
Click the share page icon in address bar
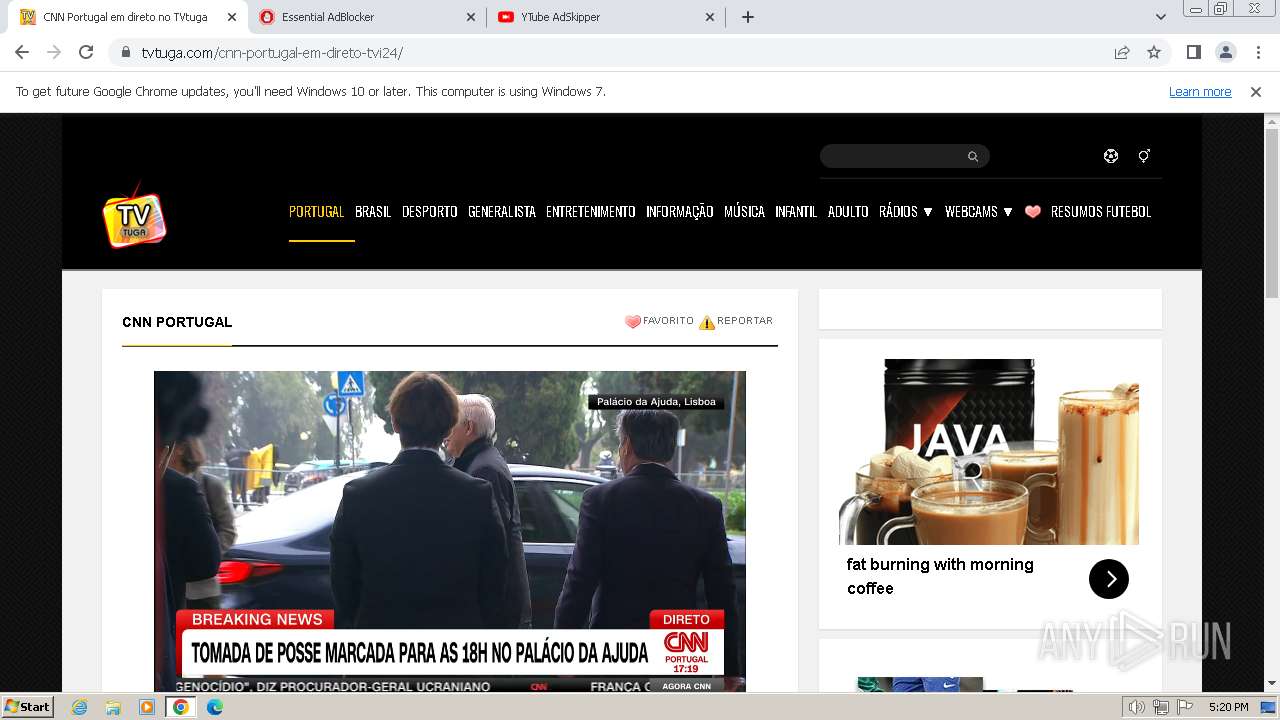1122,52
